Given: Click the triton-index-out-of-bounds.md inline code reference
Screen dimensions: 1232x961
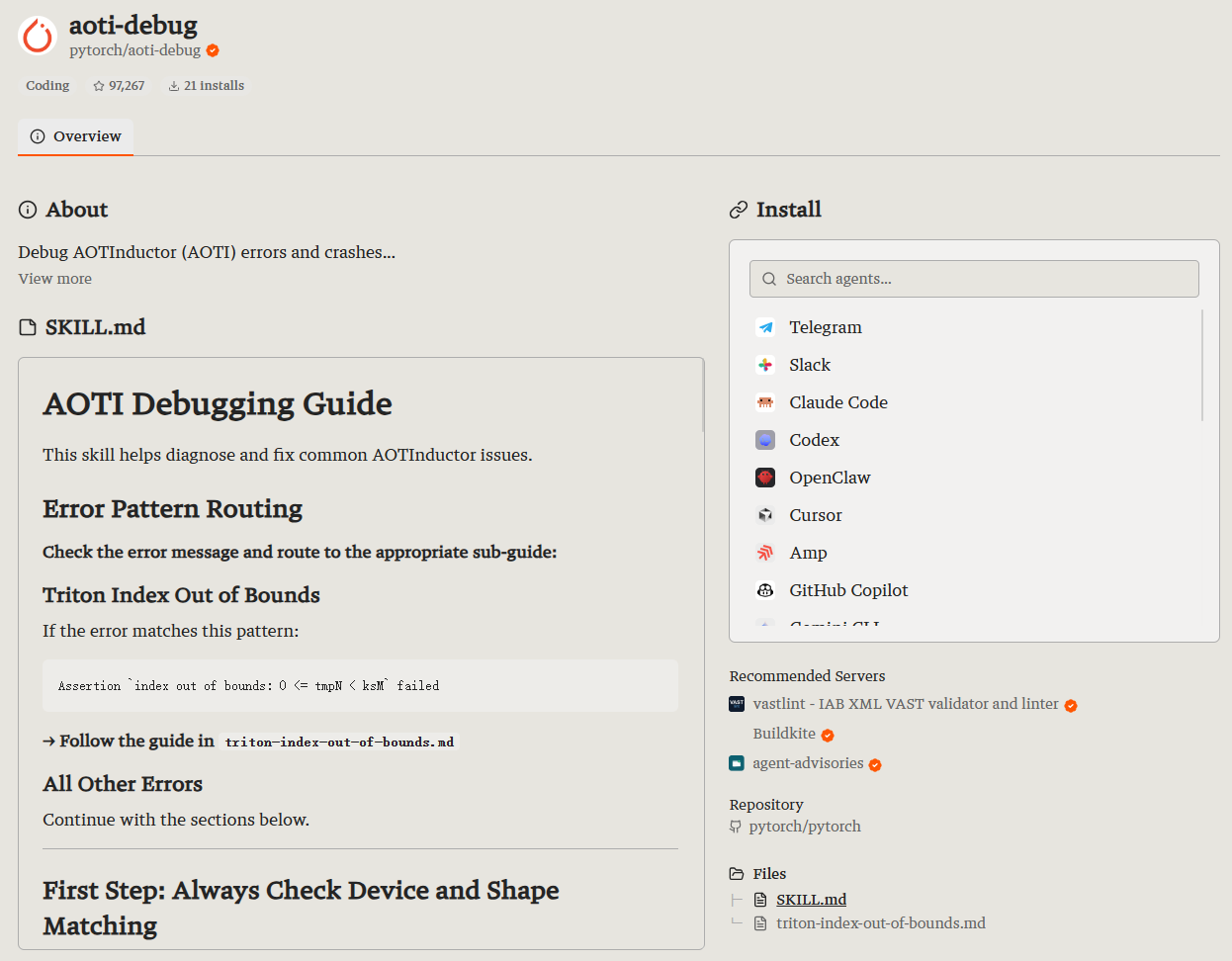Looking at the screenshot, I should [339, 742].
